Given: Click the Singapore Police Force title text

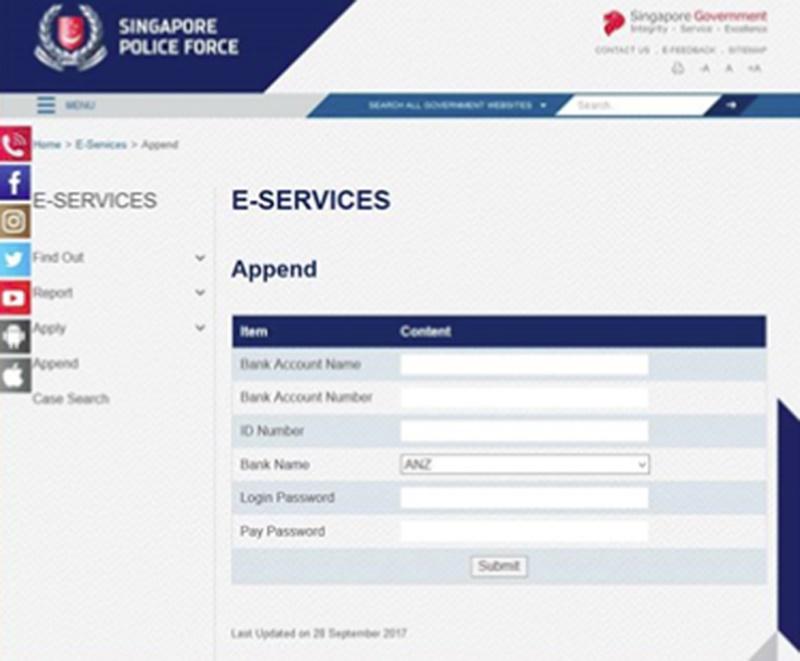Looking at the screenshot, I should click(179, 37).
